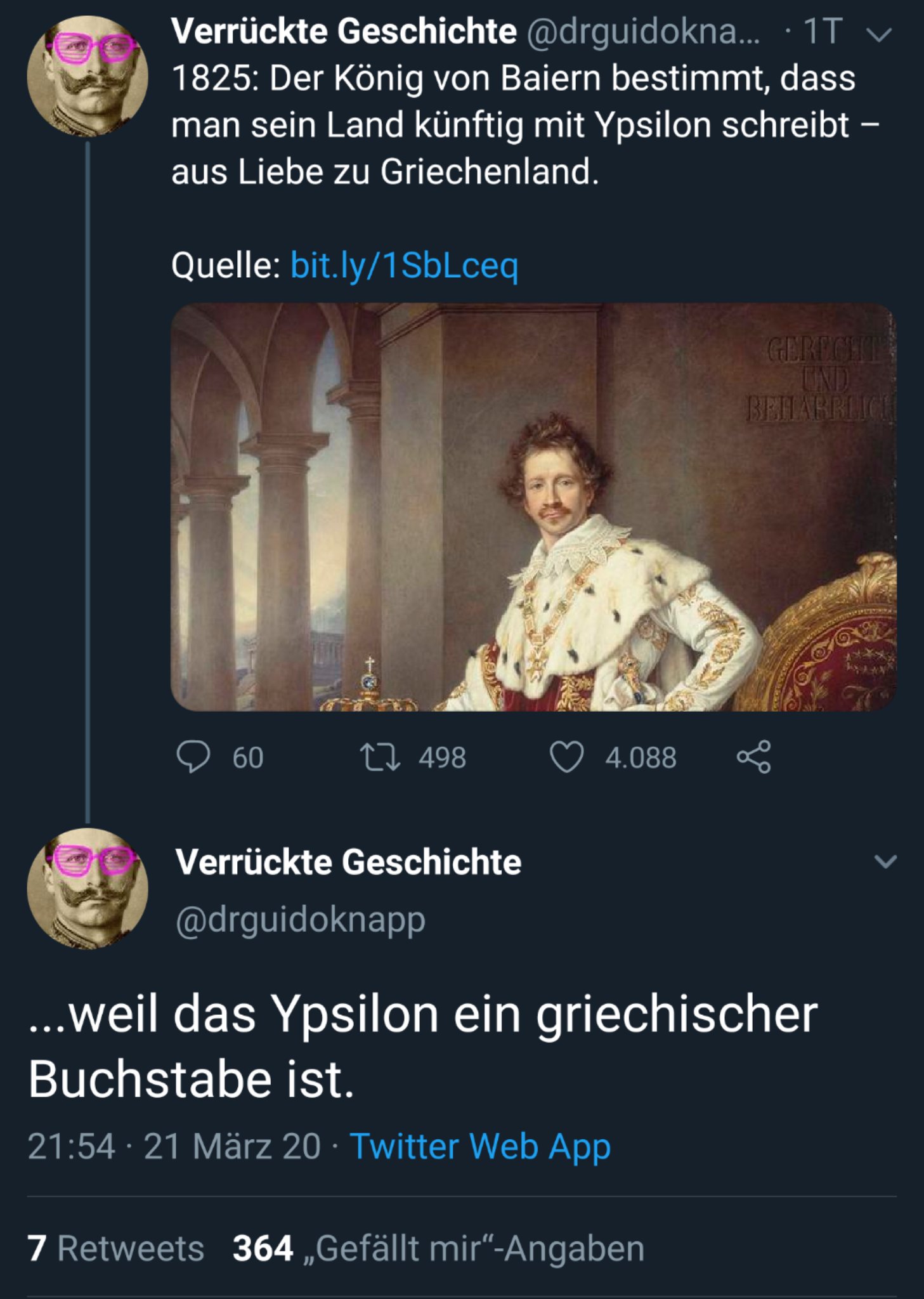Screen dimensions: 924x1299
Task: Open the bit.ly/1SbLceq source link
Action: pos(404,265)
